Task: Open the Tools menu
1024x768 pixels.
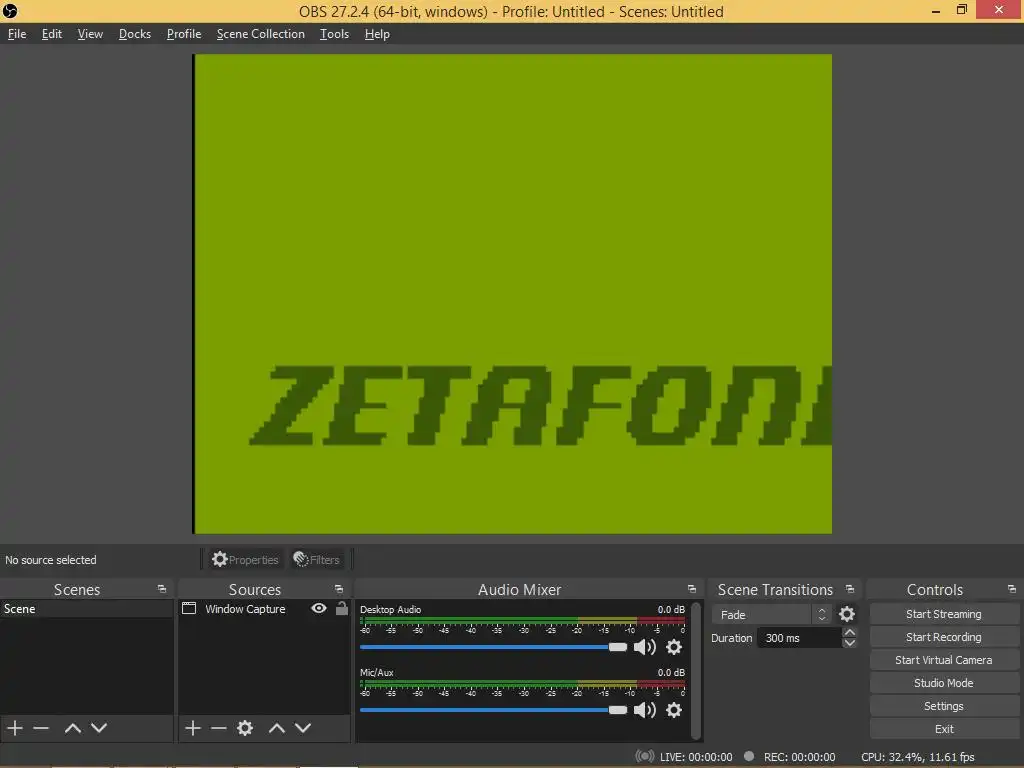Action: 334,34
